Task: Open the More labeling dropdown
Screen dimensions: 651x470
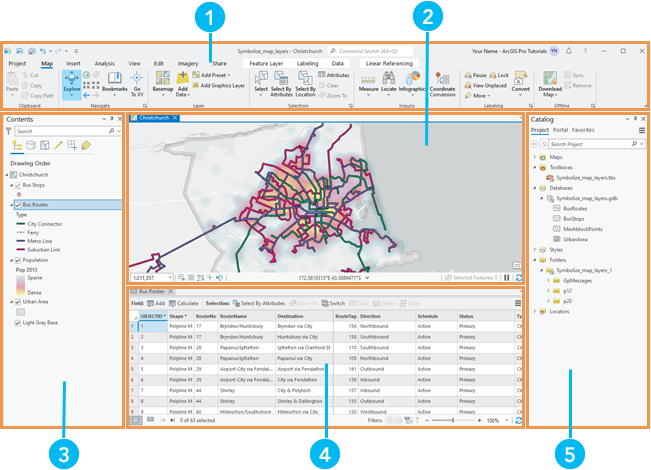Action: 477,95
